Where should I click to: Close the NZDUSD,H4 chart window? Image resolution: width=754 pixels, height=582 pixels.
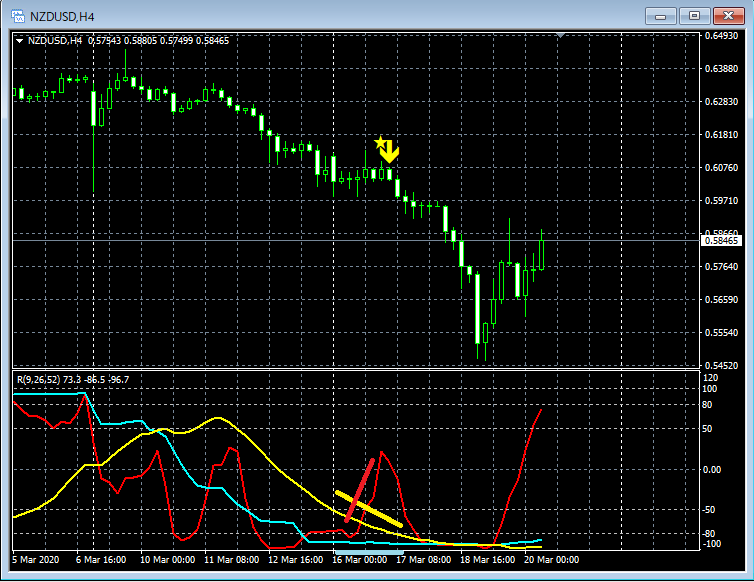(729, 16)
